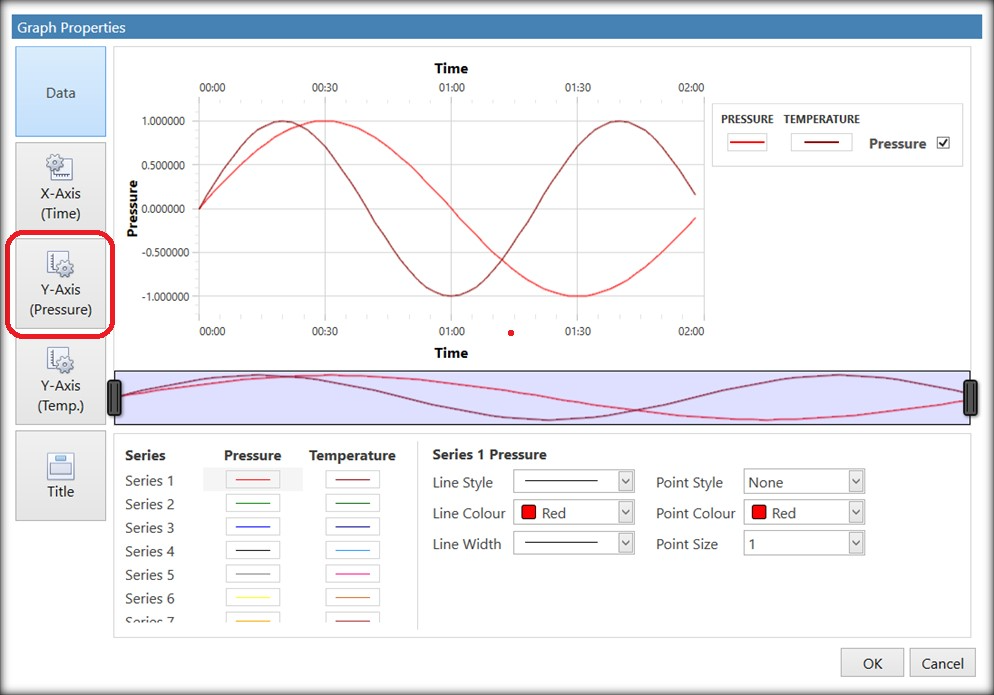Click the Pressure column header

tap(252, 455)
